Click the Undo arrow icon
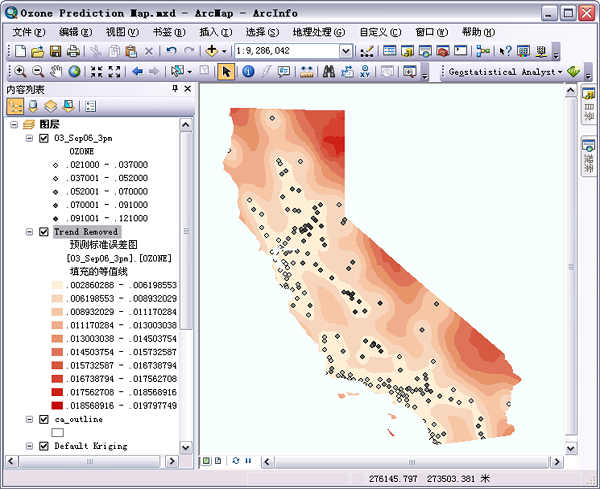 [172, 50]
